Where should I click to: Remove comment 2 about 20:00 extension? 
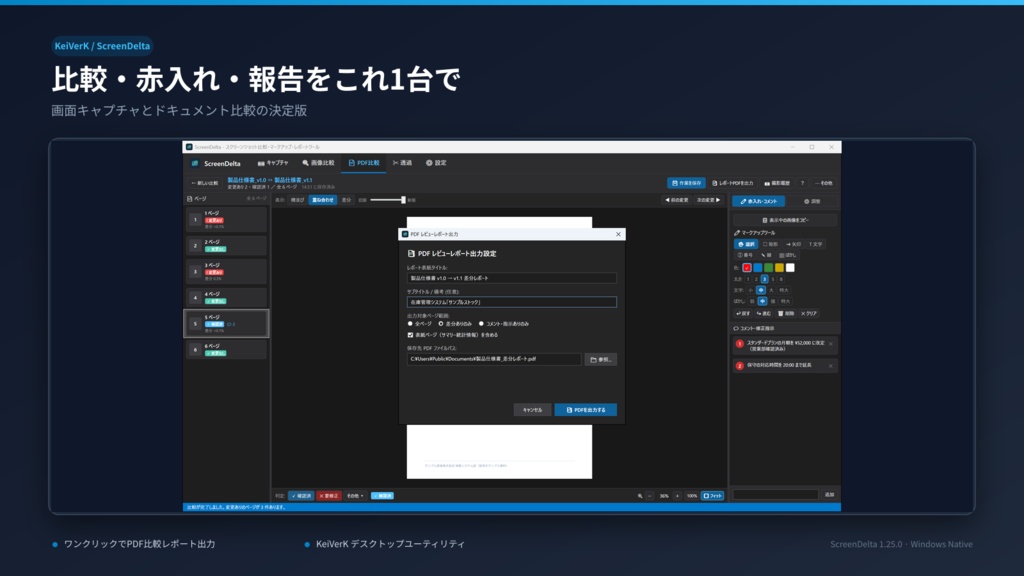831,366
